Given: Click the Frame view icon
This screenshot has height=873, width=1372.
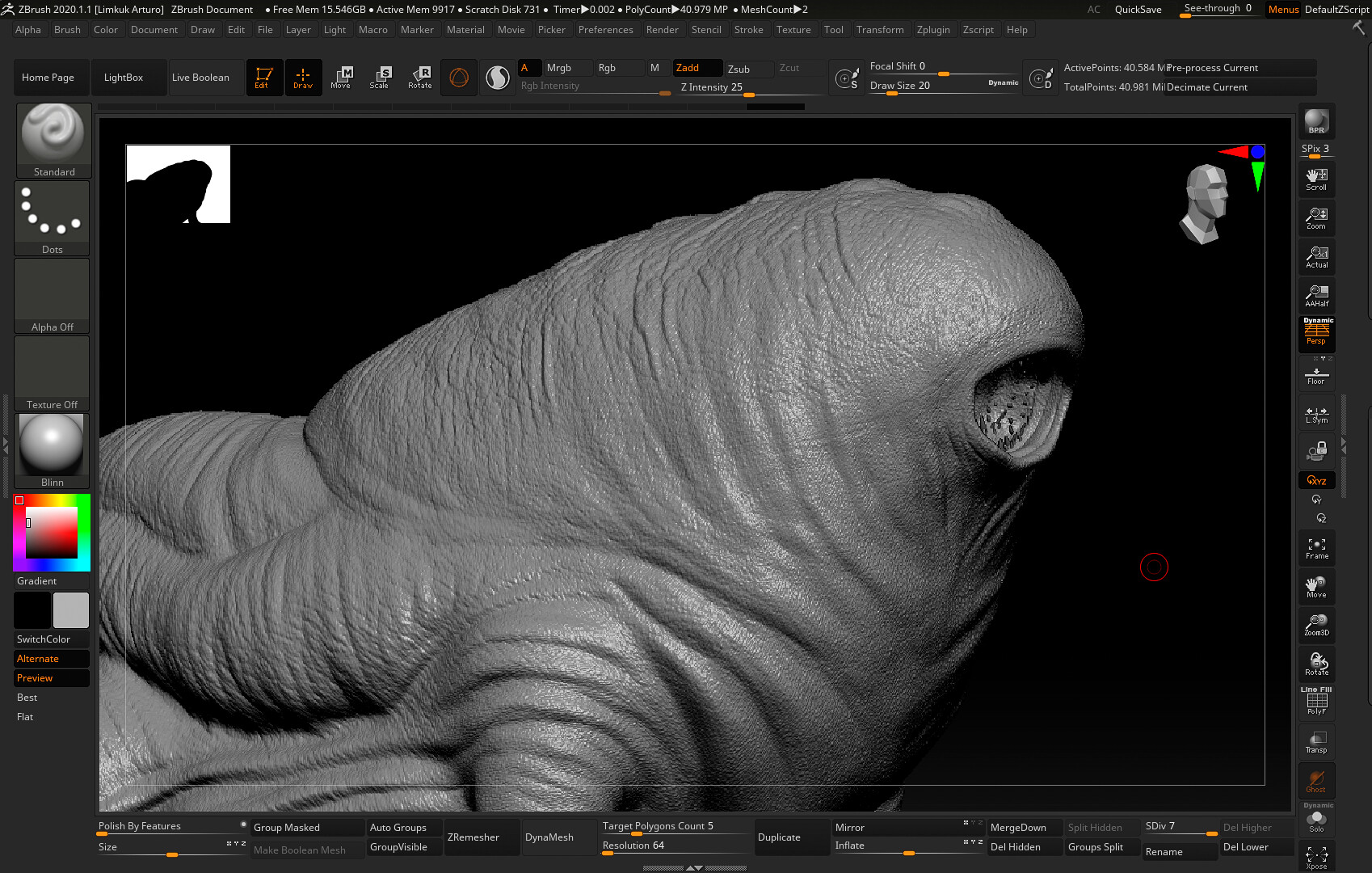Looking at the screenshot, I should [1316, 549].
